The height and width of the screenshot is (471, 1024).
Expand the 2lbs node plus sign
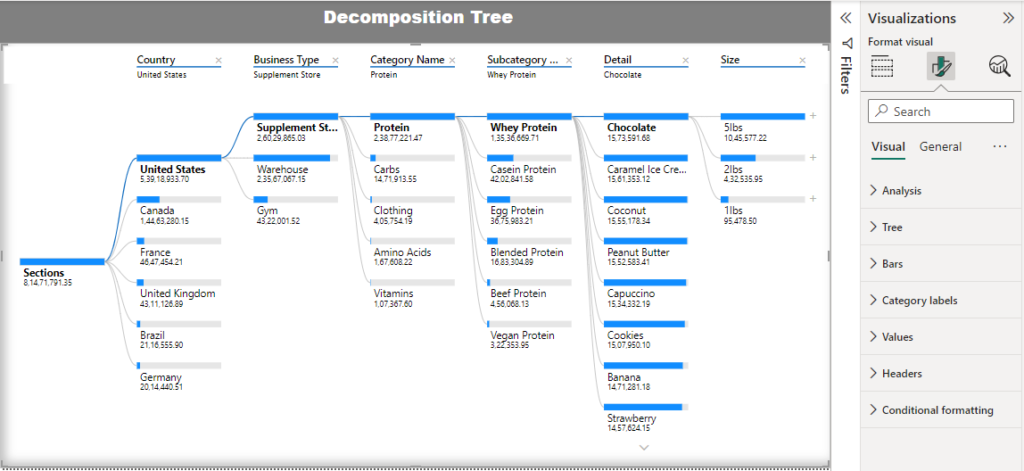pos(813,158)
